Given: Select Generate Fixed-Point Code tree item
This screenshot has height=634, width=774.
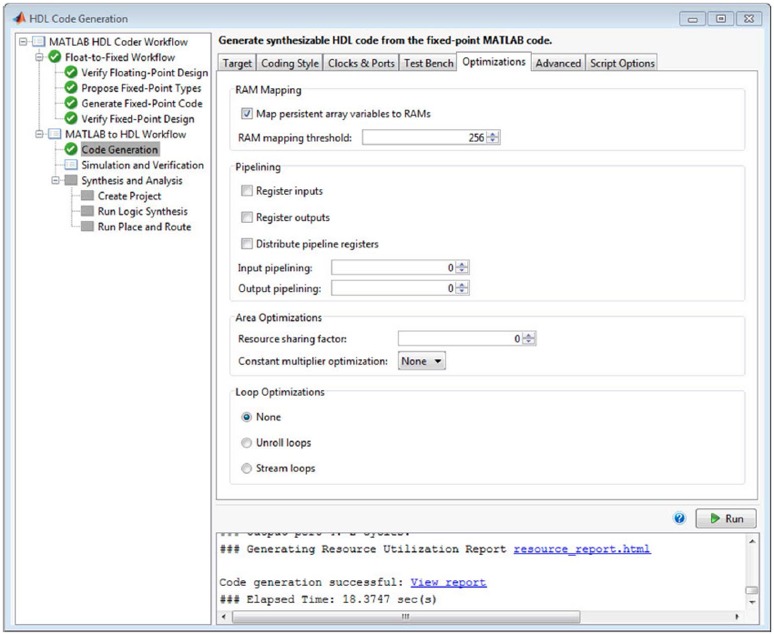Looking at the screenshot, I should pos(142,103).
